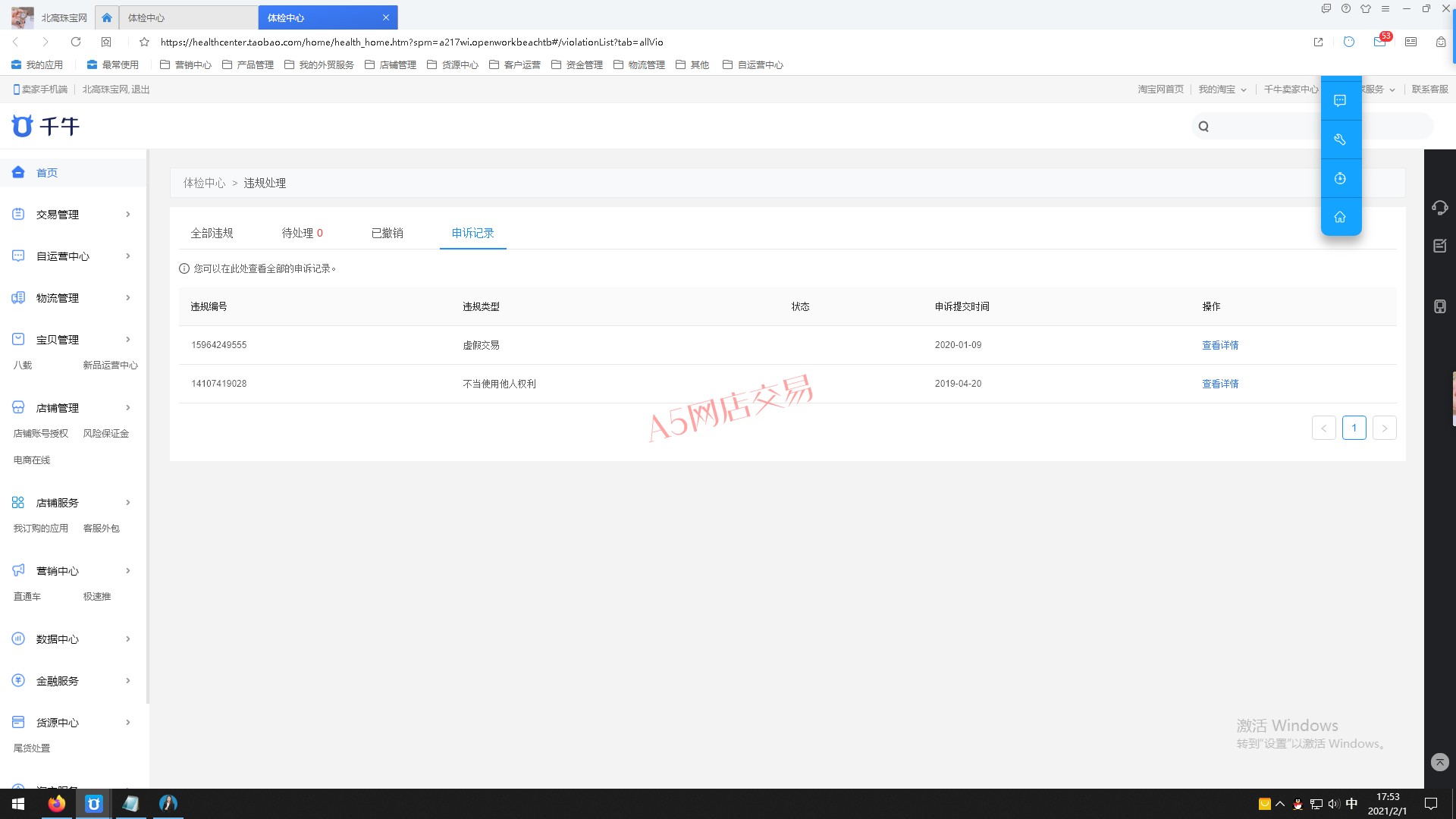Click the volume icon in system tray
The height and width of the screenshot is (819, 1456).
[1334, 804]
